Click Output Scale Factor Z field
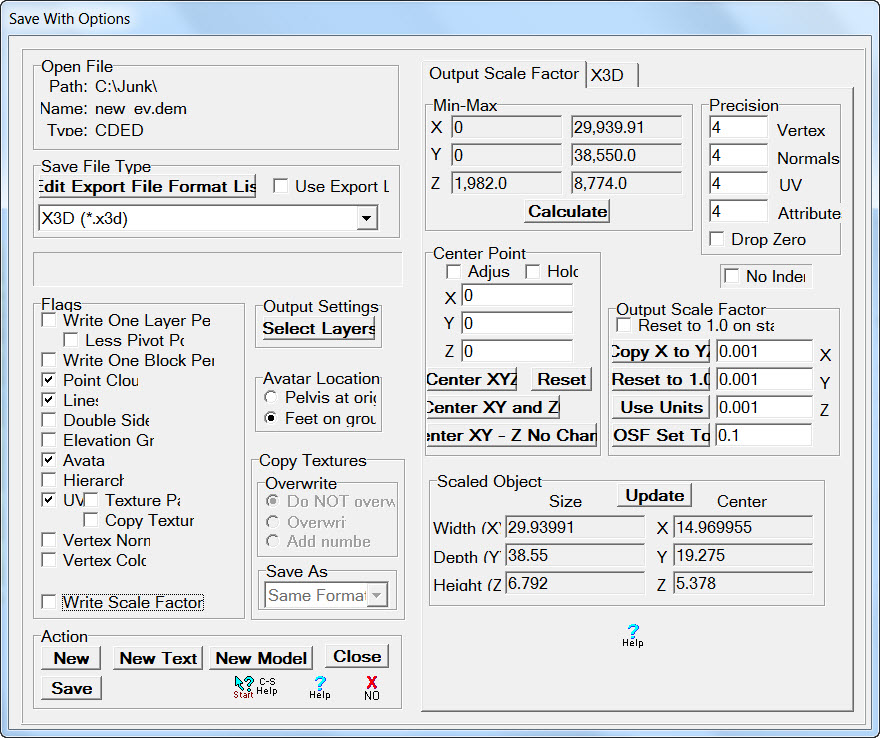 point(764,407)
